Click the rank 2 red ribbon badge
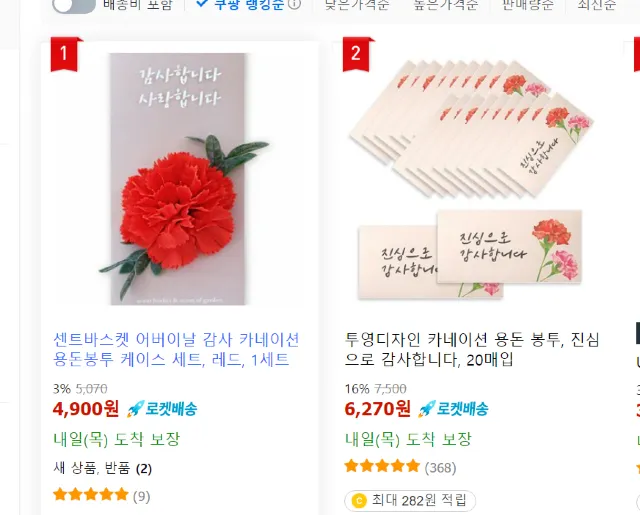 click(x=357, y=54)
